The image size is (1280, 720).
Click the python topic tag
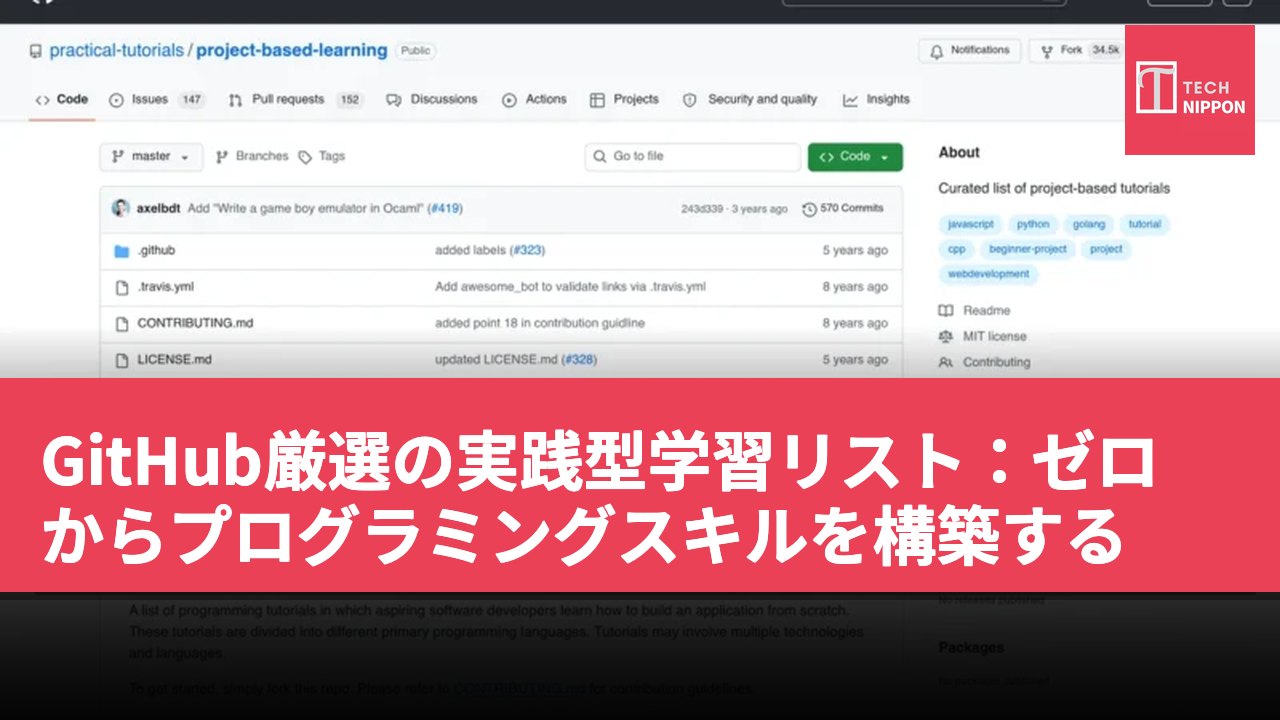tap(1033, 225)
